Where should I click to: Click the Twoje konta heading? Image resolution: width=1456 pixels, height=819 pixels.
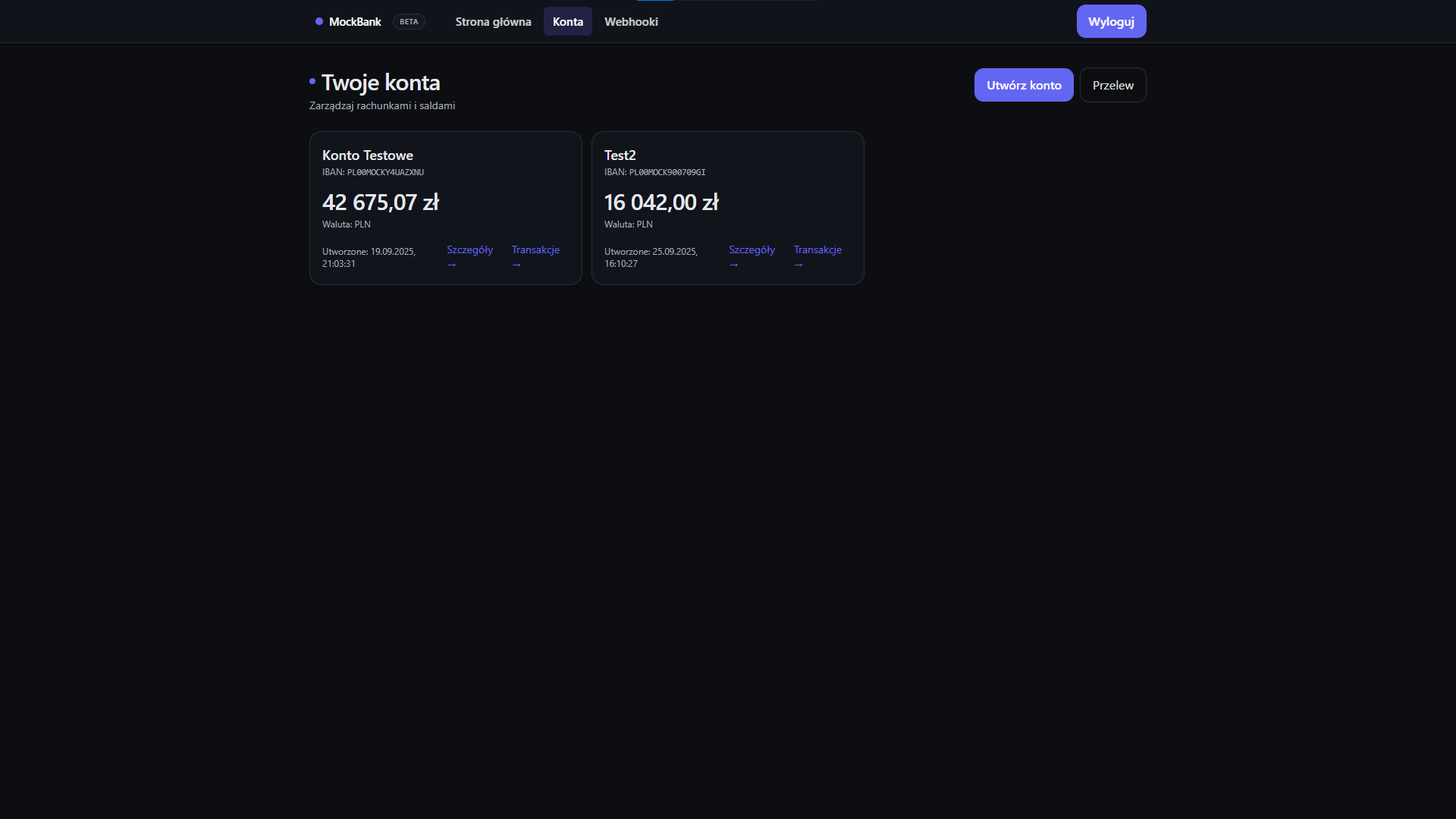[381, 82]
